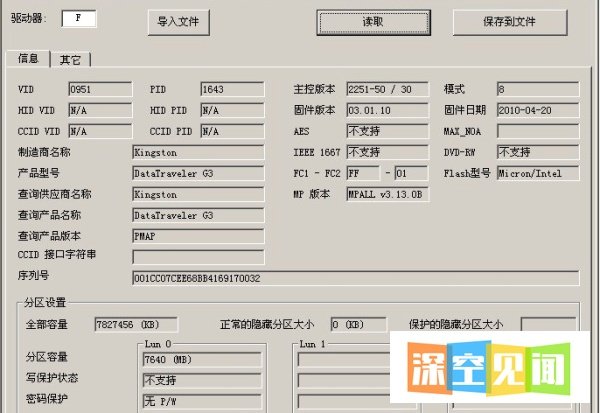Click the Flash型号 label
The image size is (600, 413).
click(x=467, y=173)
